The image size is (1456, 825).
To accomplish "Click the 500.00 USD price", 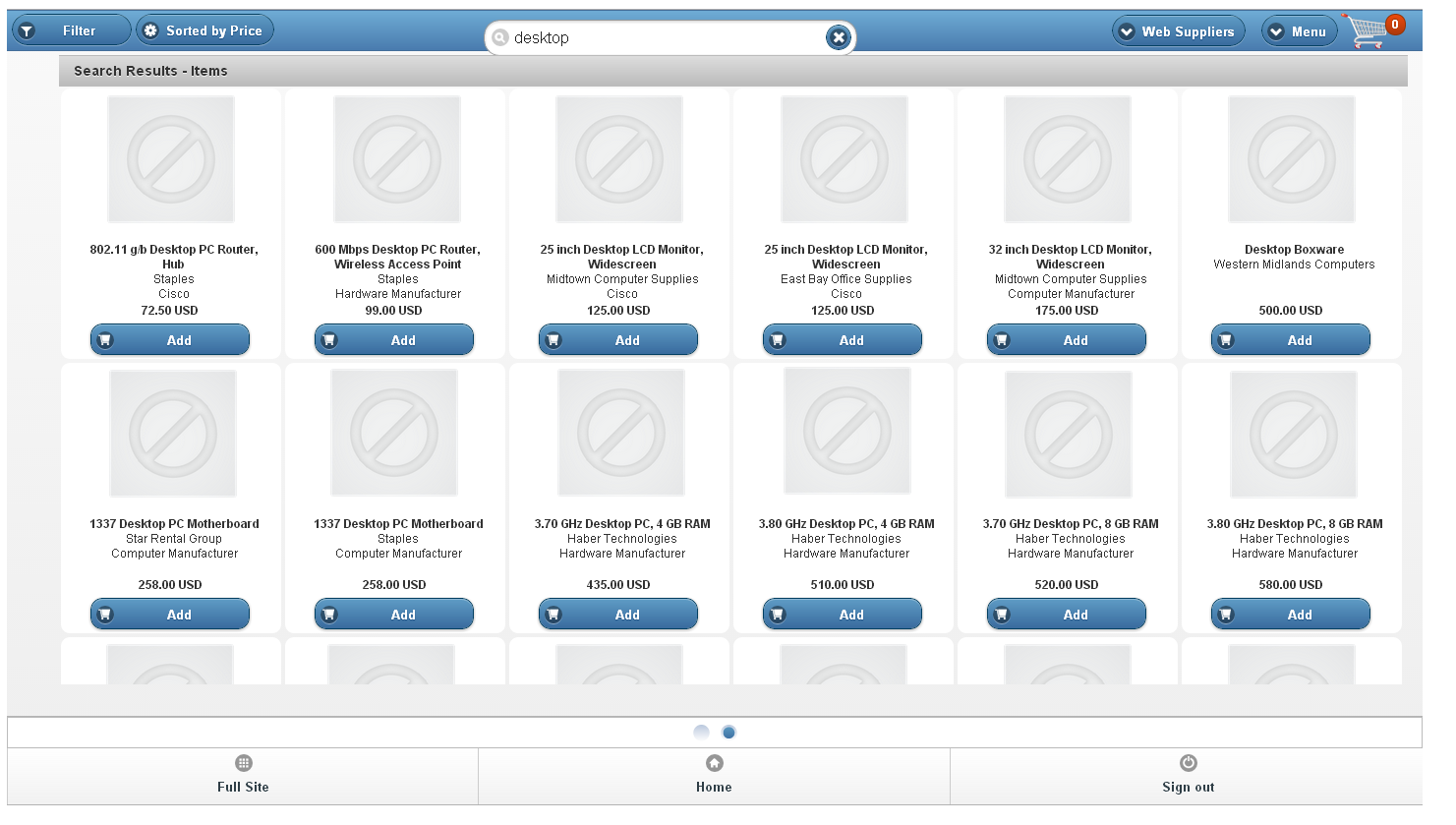I will (1291, 311).
